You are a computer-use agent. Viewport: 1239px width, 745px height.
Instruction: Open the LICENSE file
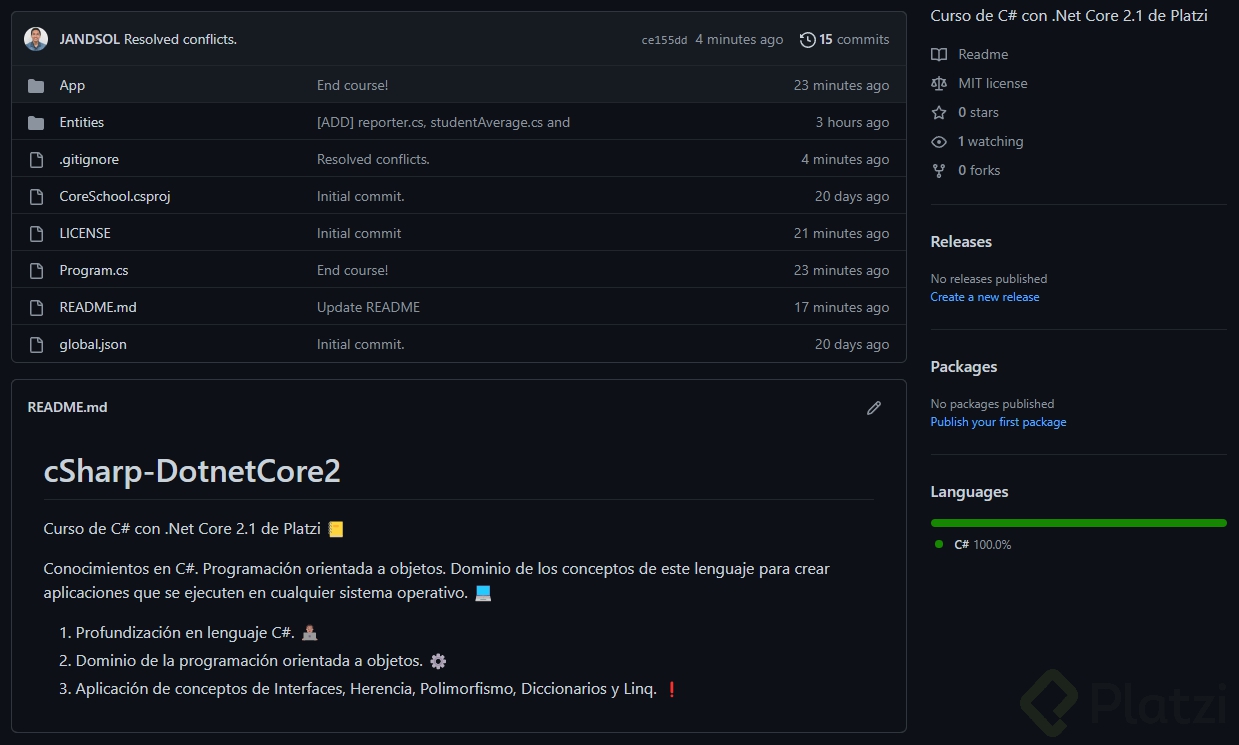pyautogui.click(x=85, y=234)
